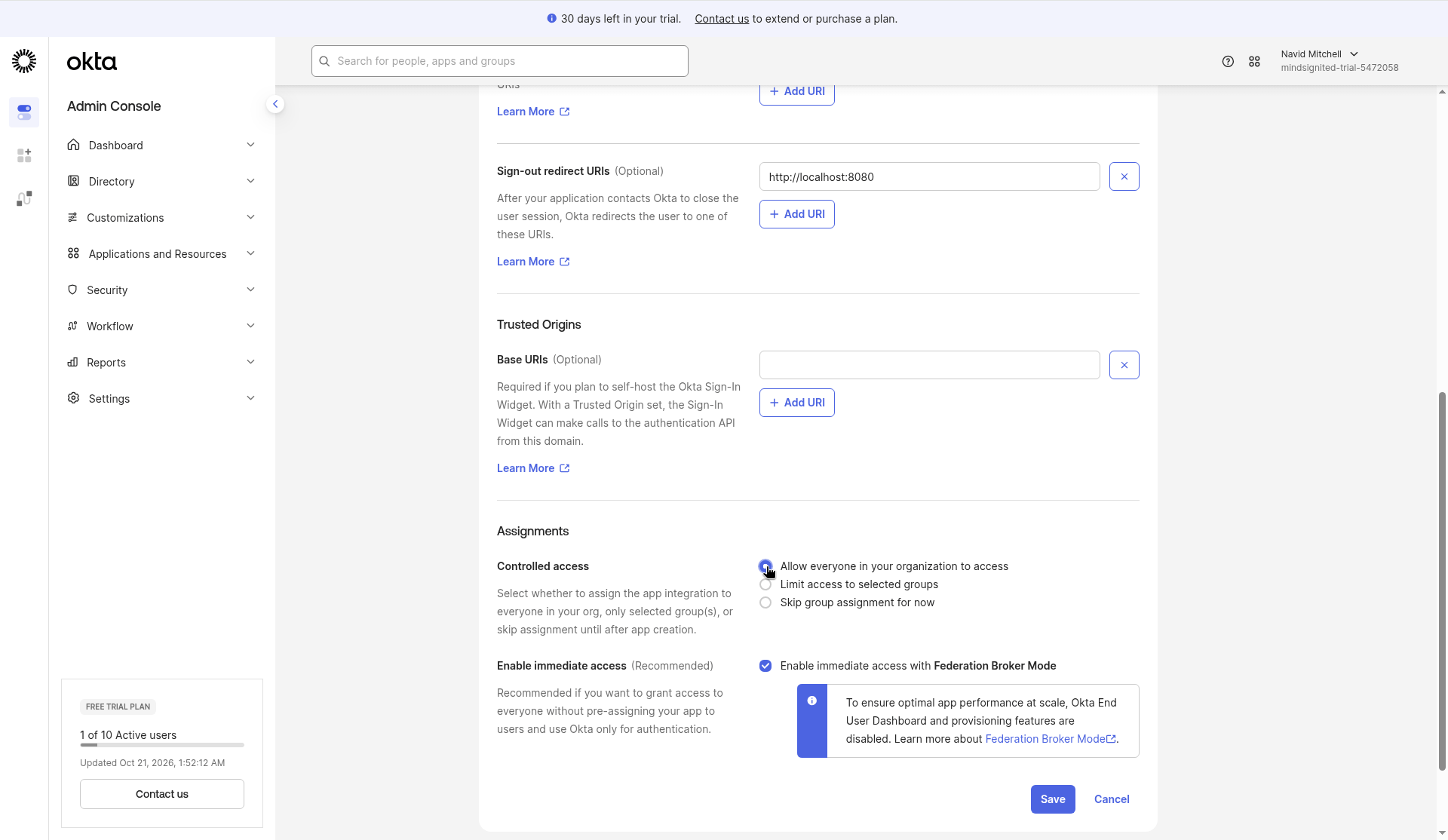Image resolution: width=1448 pixels, height=840 pixels.
Task: Expand the Security menu chevron
Action: coord(250,290)
